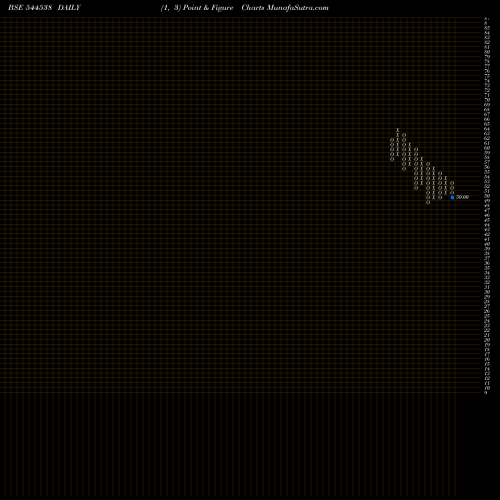Click the blue current price marker square
The image size is (500, 500).
coord(452,197)
